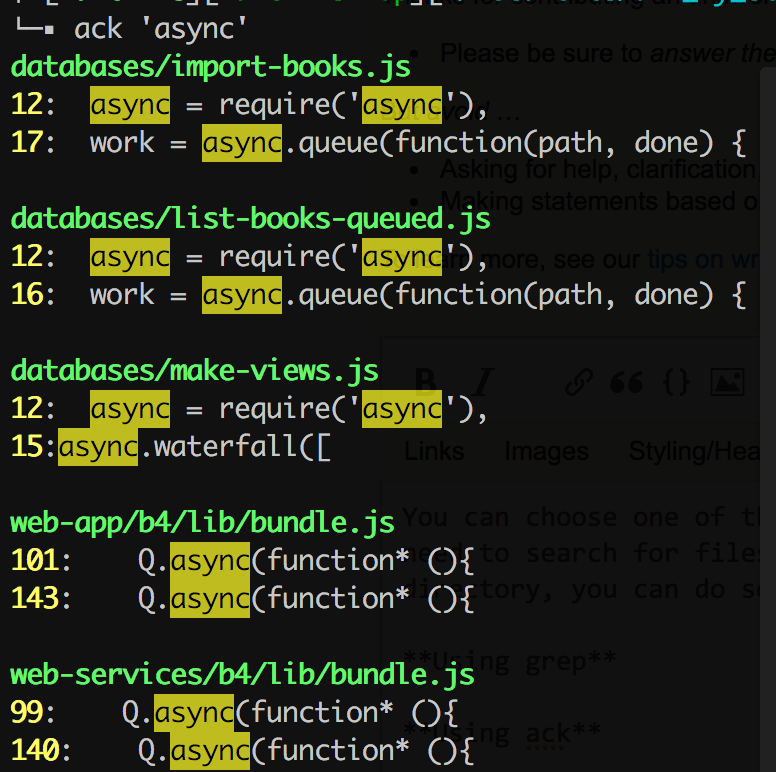776x772 pixels.
Task: Select file name databases/make-views.js
Action: 194,371
